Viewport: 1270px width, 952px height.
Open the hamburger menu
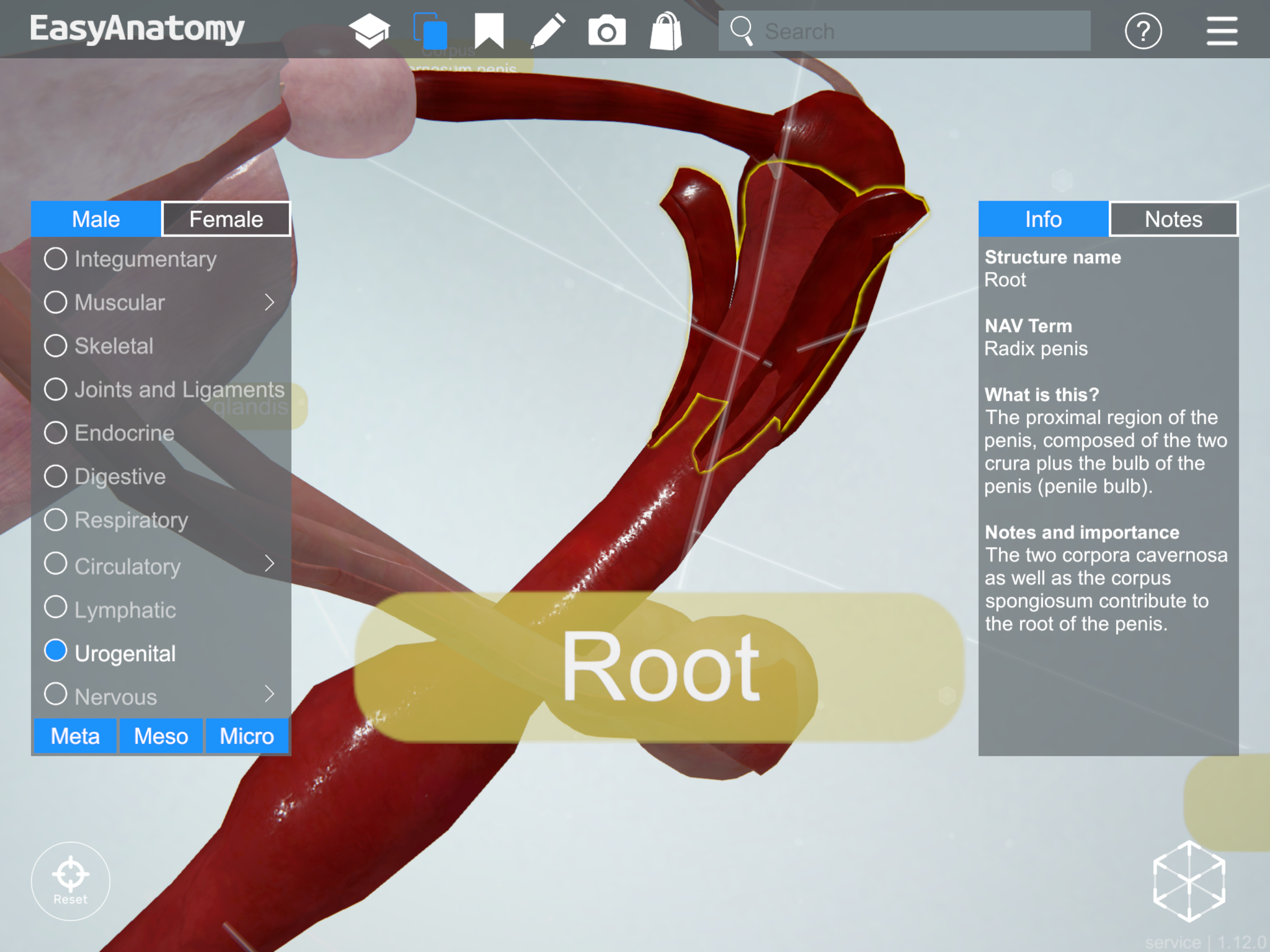[1222, 30]
